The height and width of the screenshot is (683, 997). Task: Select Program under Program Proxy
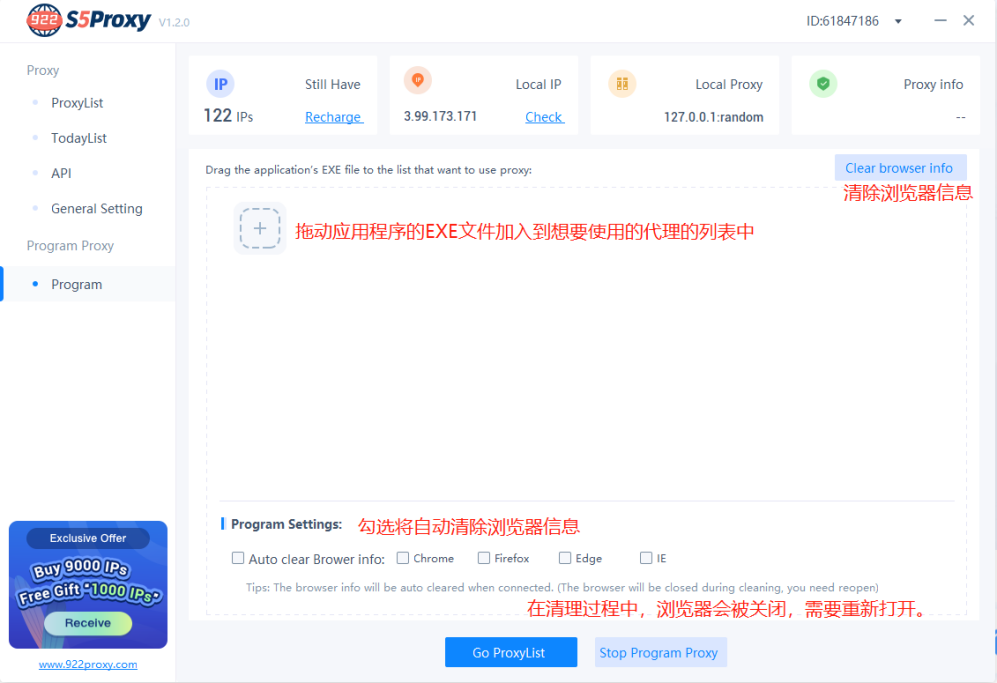(x=76, y=284)
